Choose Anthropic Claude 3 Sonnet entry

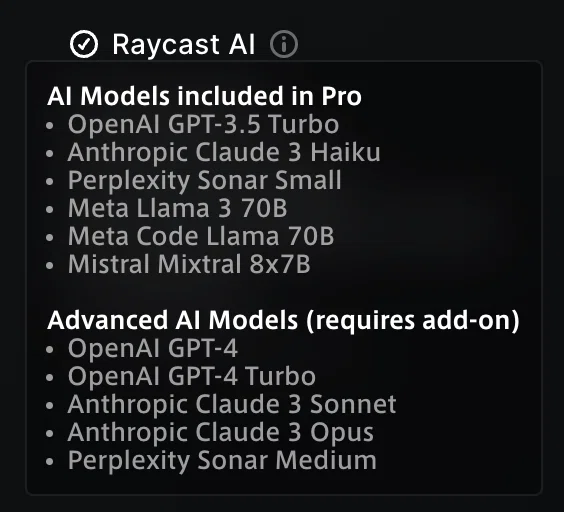pyautogui.click(x=232, y=404)
